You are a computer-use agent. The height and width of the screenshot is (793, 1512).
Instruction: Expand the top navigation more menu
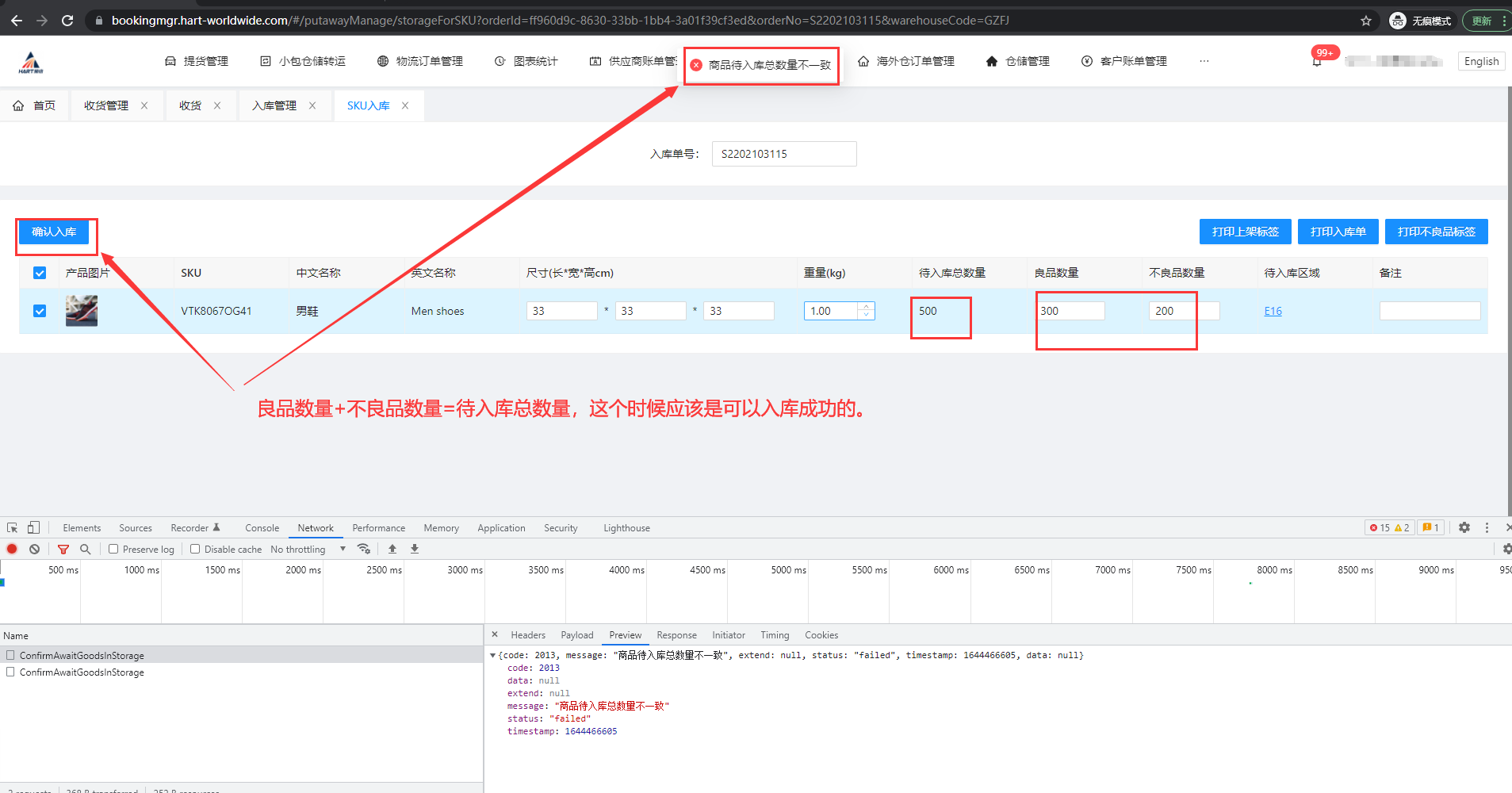(x=1204, y=61)
